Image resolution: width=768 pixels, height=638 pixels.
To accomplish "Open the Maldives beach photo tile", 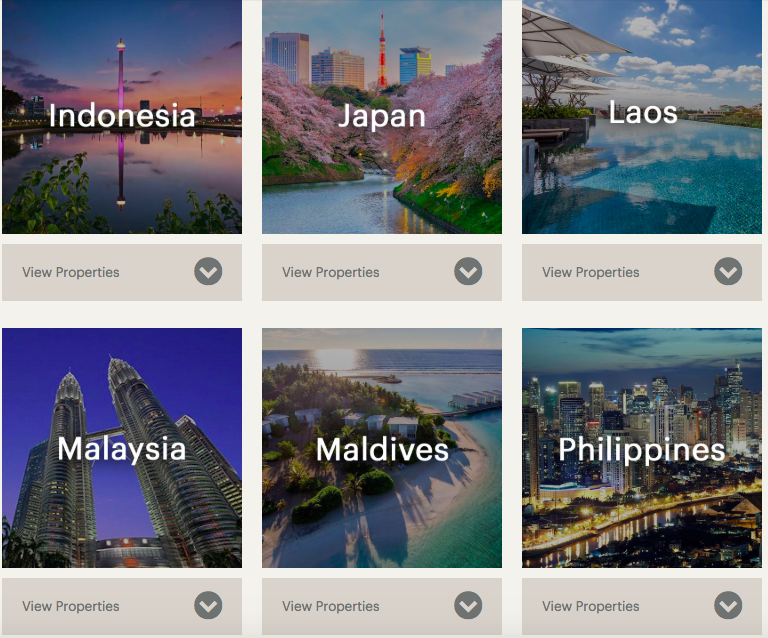I will [382, 448].
